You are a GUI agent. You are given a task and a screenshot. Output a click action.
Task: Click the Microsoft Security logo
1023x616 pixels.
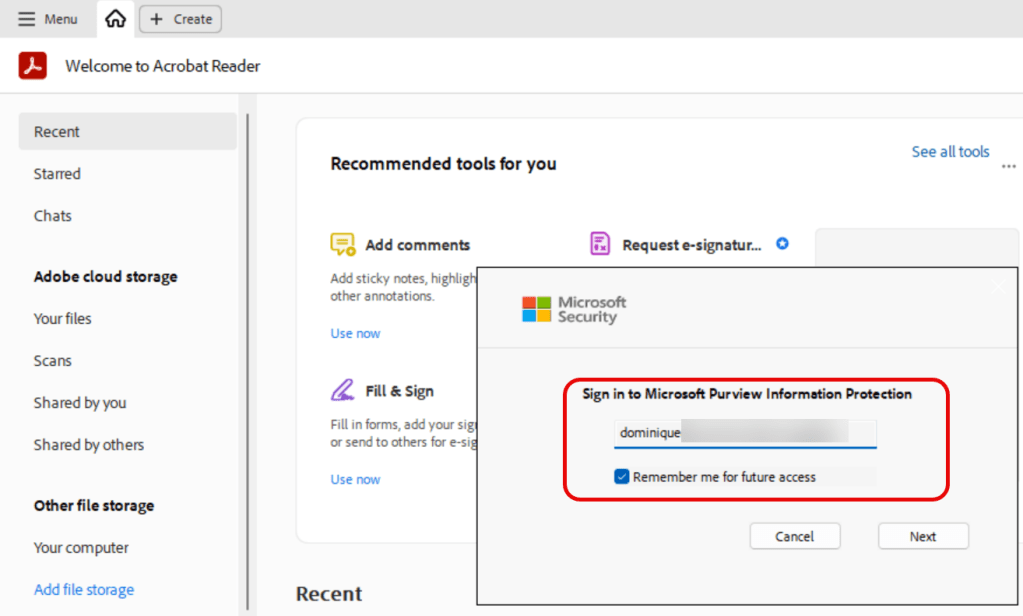coord(574,309)
